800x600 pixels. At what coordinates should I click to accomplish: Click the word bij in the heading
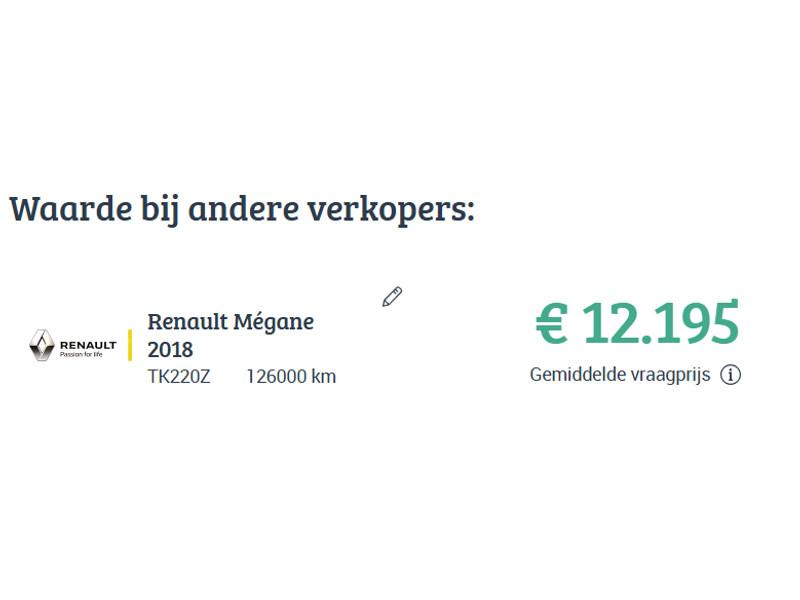(150, 210)
